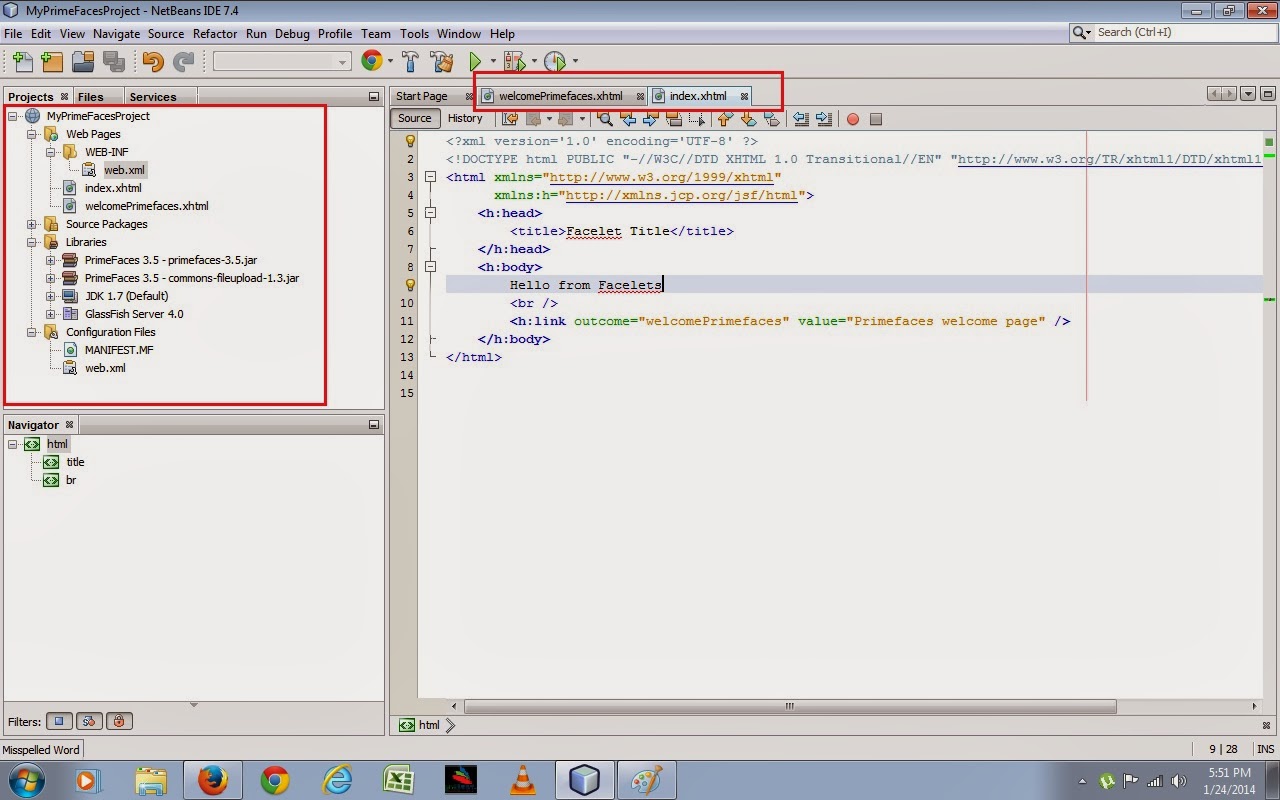Switch to the Start Page tab
The height and width of the screenshot is (800, 1280).
[x=422, y=96]
